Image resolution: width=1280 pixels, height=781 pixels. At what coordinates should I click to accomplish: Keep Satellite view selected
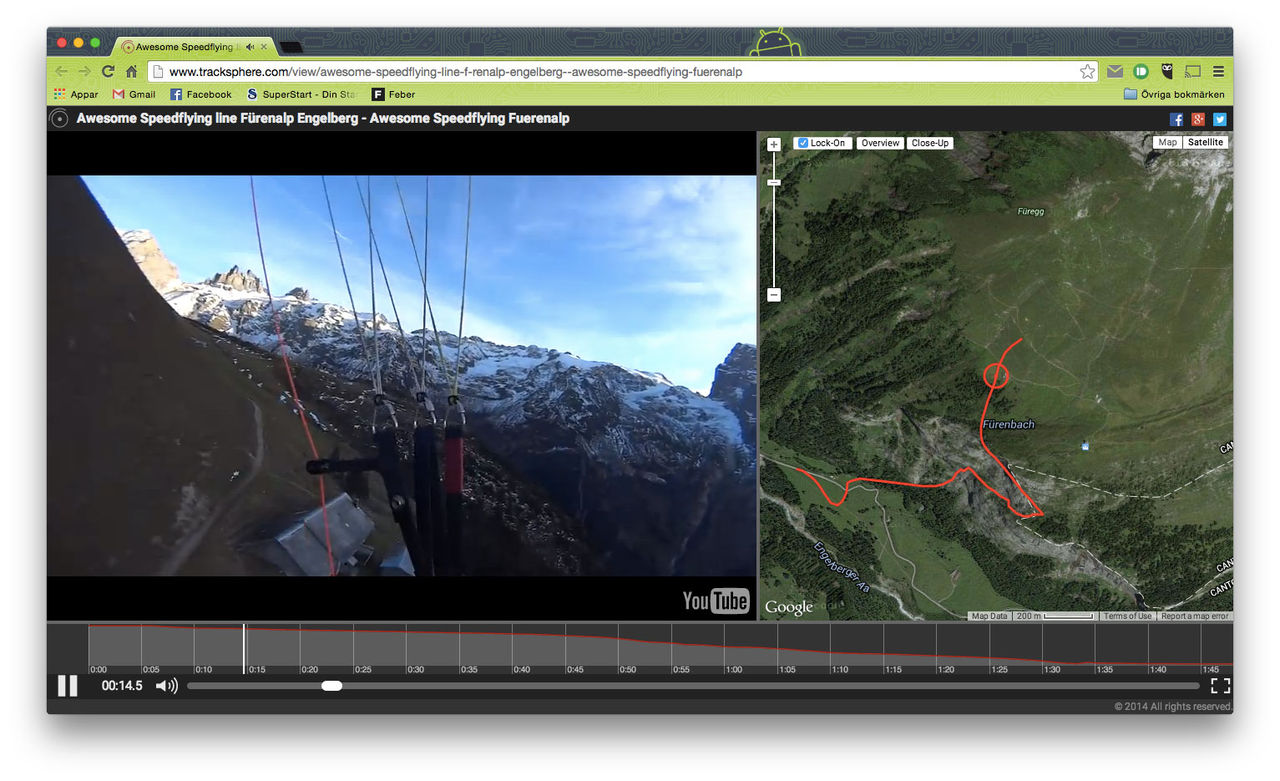coord(1205,141)
